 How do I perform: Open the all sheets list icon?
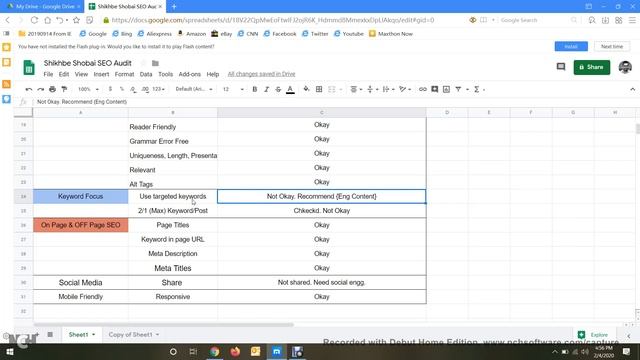(50, 335)
